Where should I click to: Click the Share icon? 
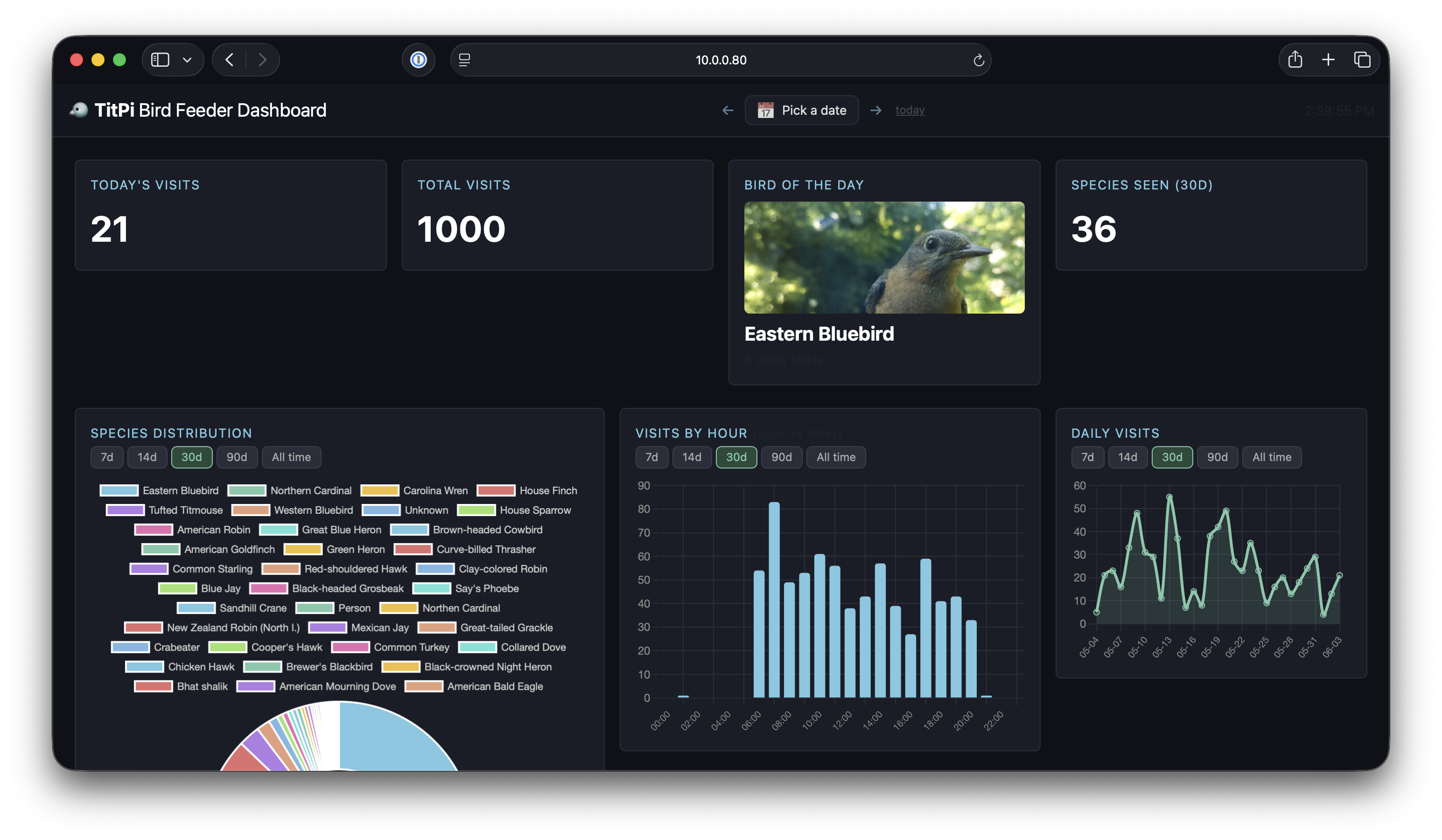pos(1295,60)
